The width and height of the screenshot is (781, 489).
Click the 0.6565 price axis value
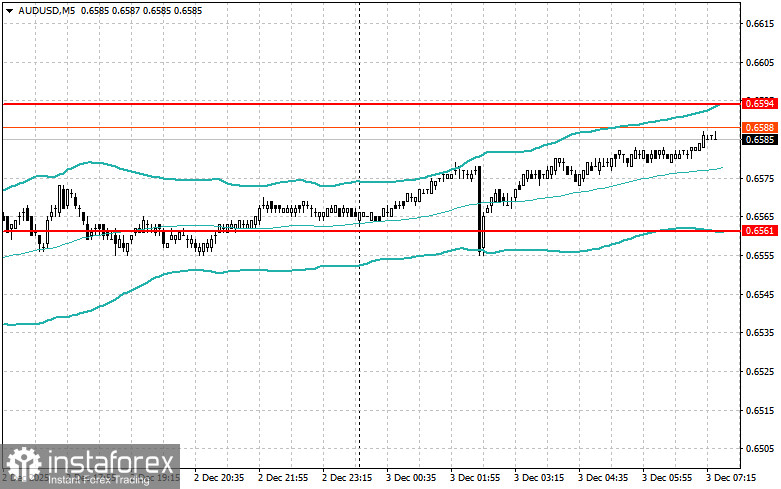point(760,217)
